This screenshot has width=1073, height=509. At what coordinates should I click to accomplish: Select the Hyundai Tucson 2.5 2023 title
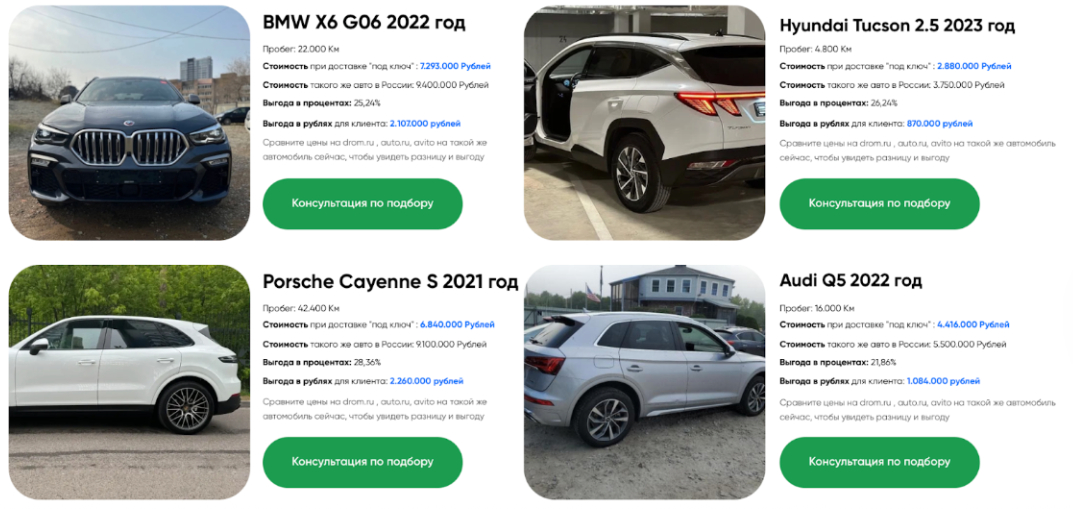coord(897,26)
